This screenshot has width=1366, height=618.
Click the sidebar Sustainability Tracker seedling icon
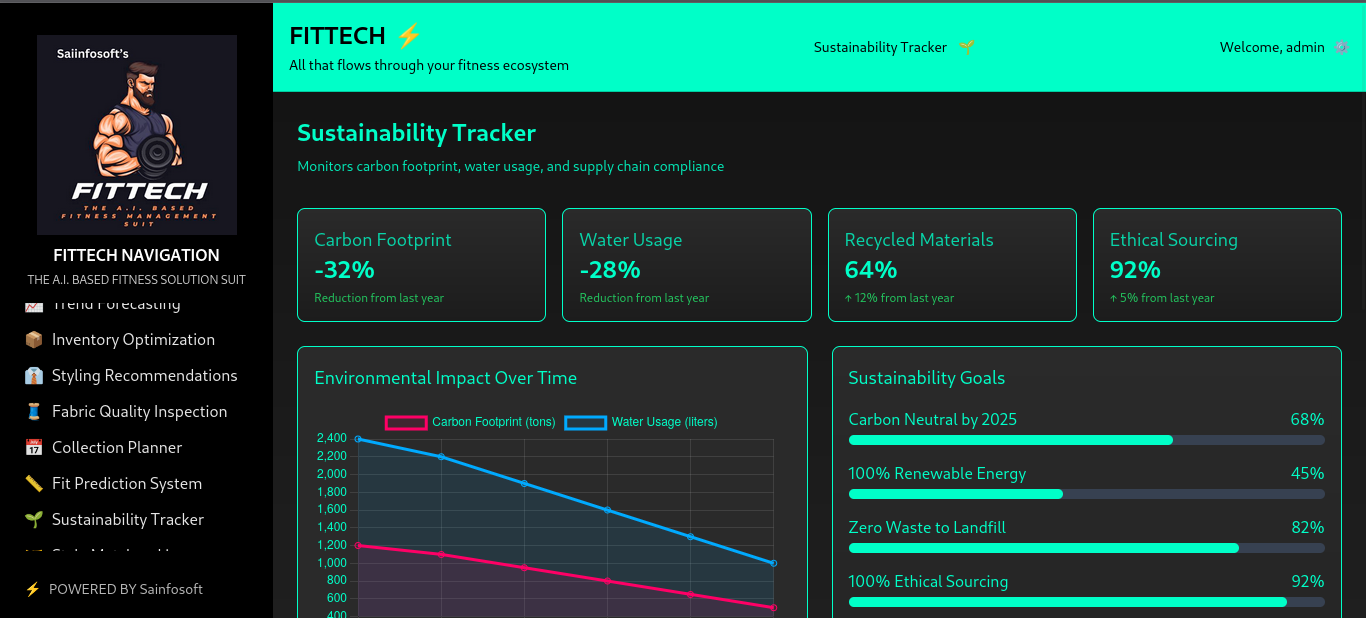coord(34,520)
